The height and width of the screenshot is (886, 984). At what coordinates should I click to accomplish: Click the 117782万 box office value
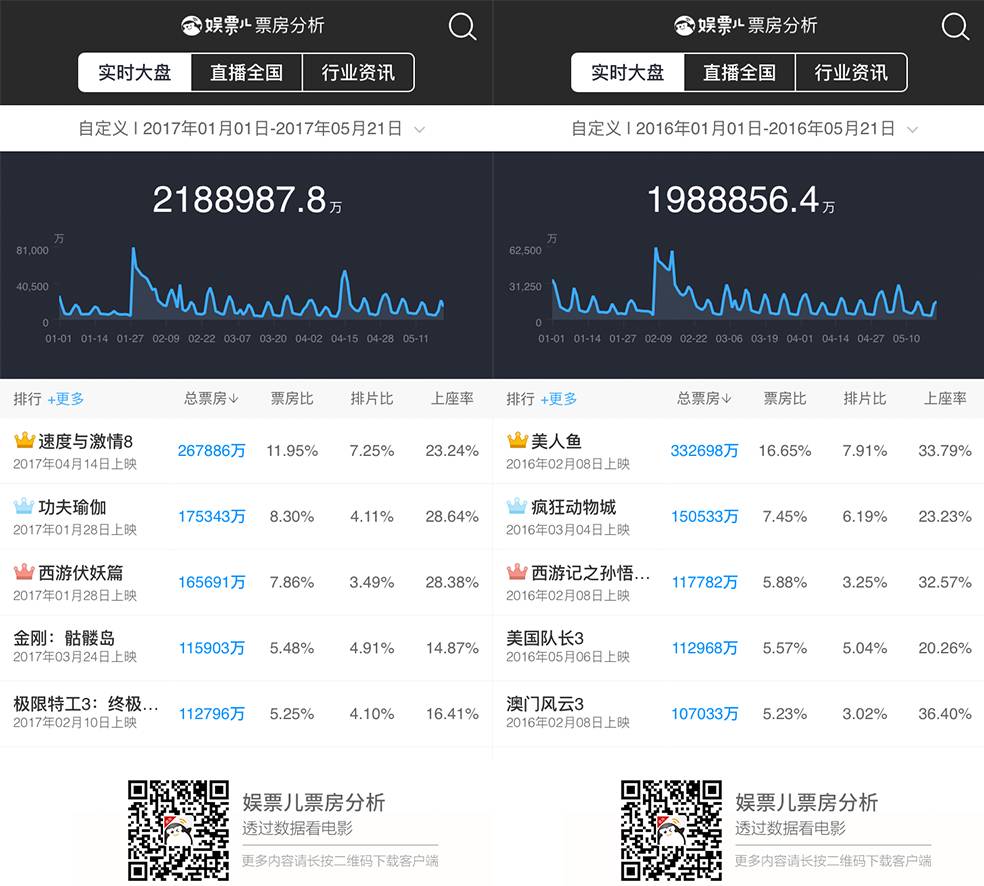(x=704, y=582)
